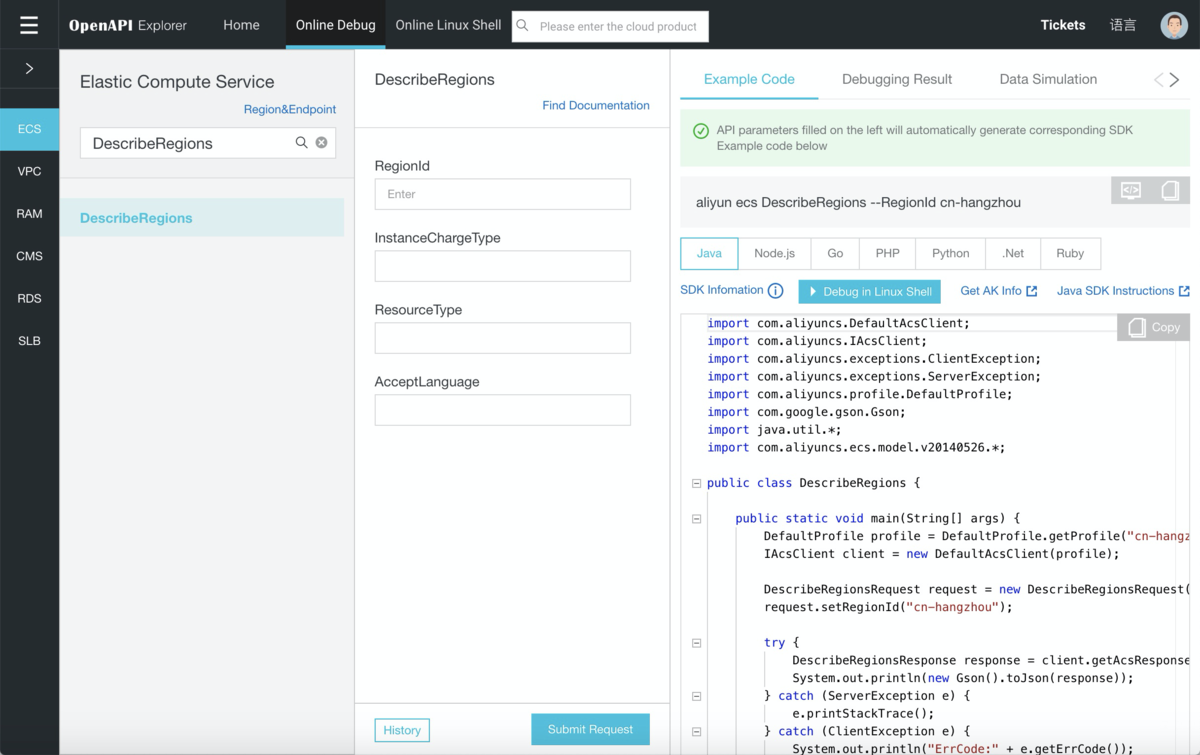Click the search magnifier in the API filter box

[x=301, y=143]
